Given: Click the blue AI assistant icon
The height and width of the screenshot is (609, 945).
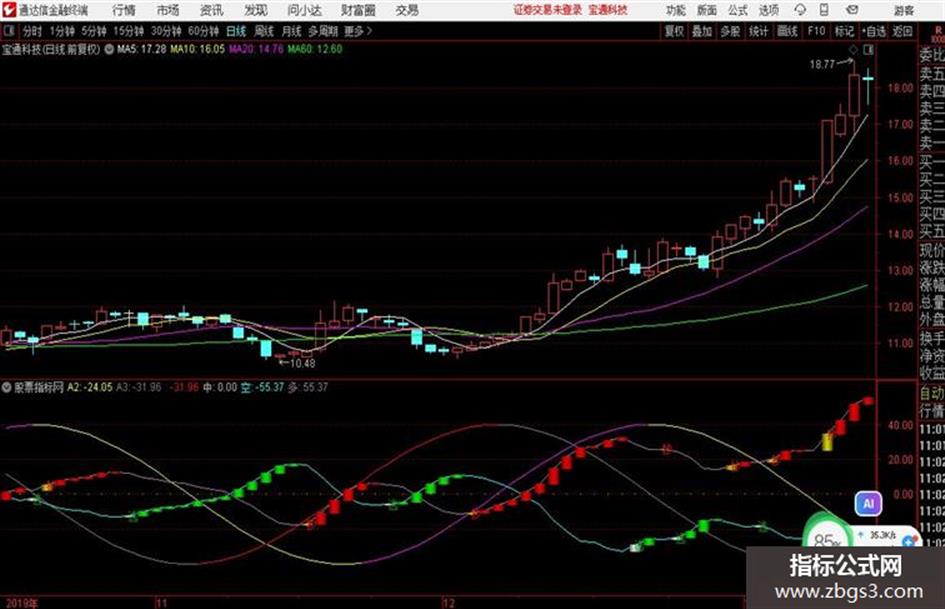Looking at the screenshot, I should [x=868, y=503].
